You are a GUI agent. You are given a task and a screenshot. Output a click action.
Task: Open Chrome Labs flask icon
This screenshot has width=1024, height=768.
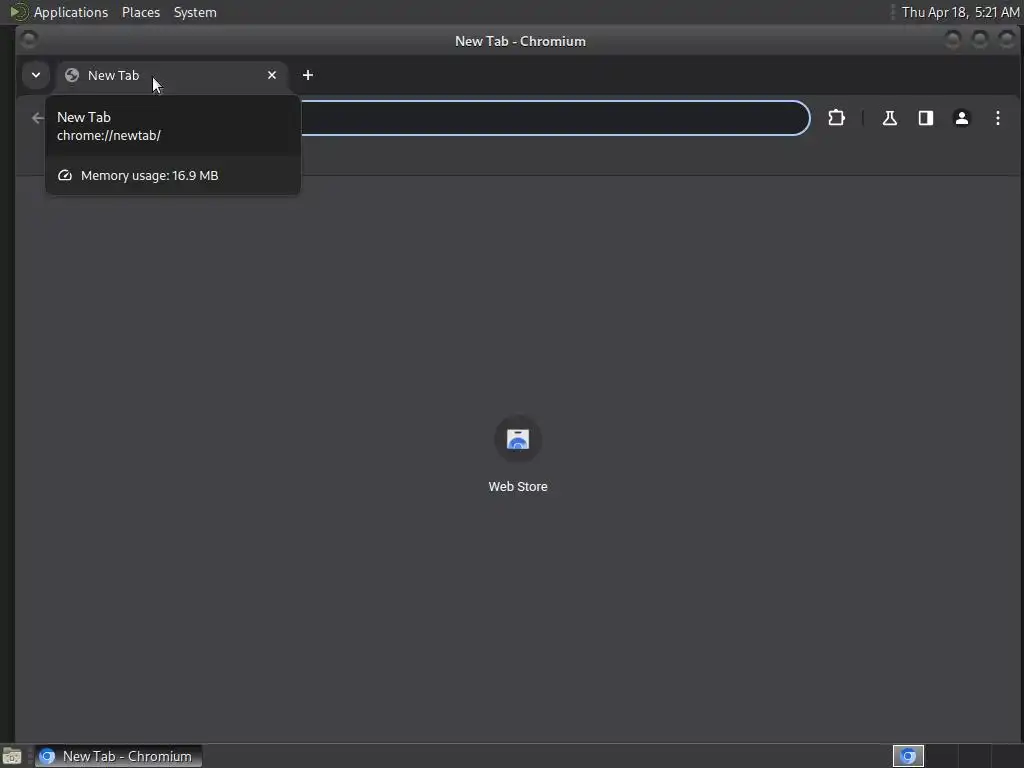[889, 118]
